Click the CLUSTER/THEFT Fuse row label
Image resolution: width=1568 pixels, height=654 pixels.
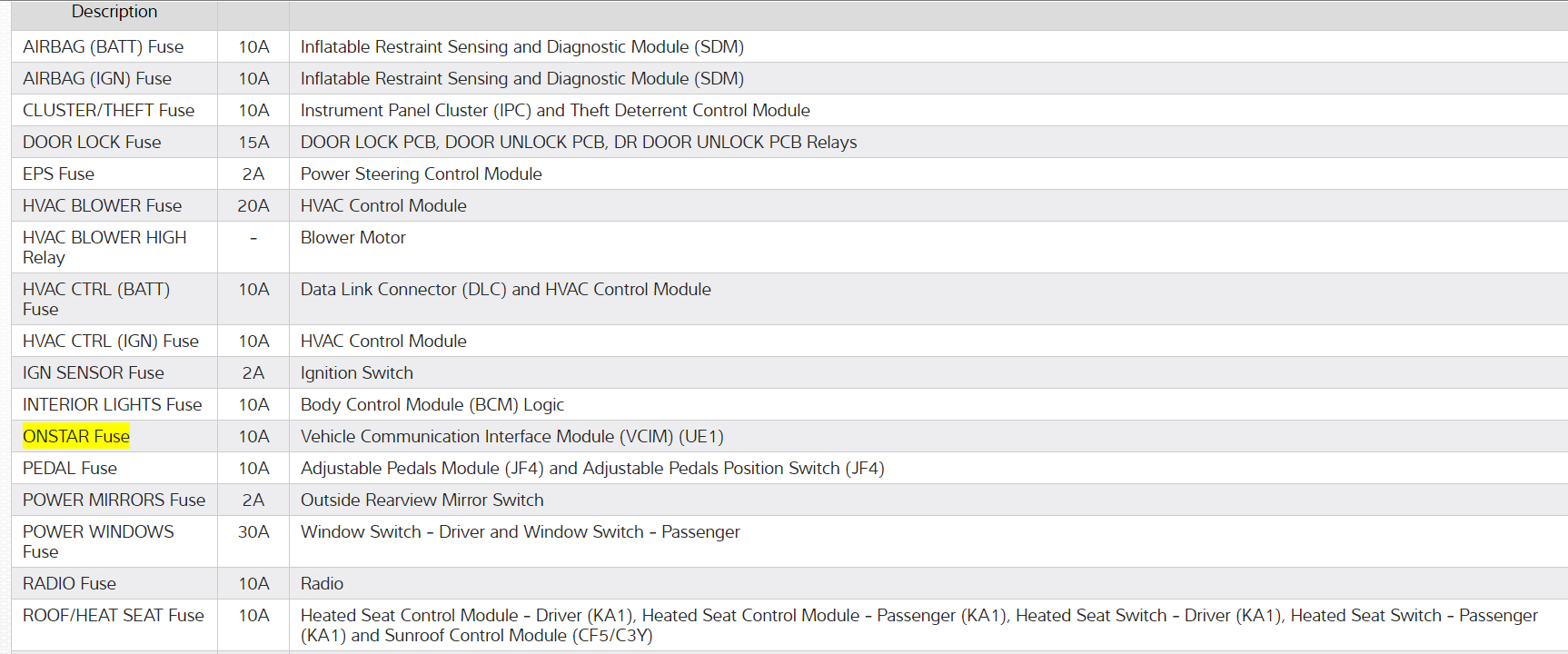108,111
